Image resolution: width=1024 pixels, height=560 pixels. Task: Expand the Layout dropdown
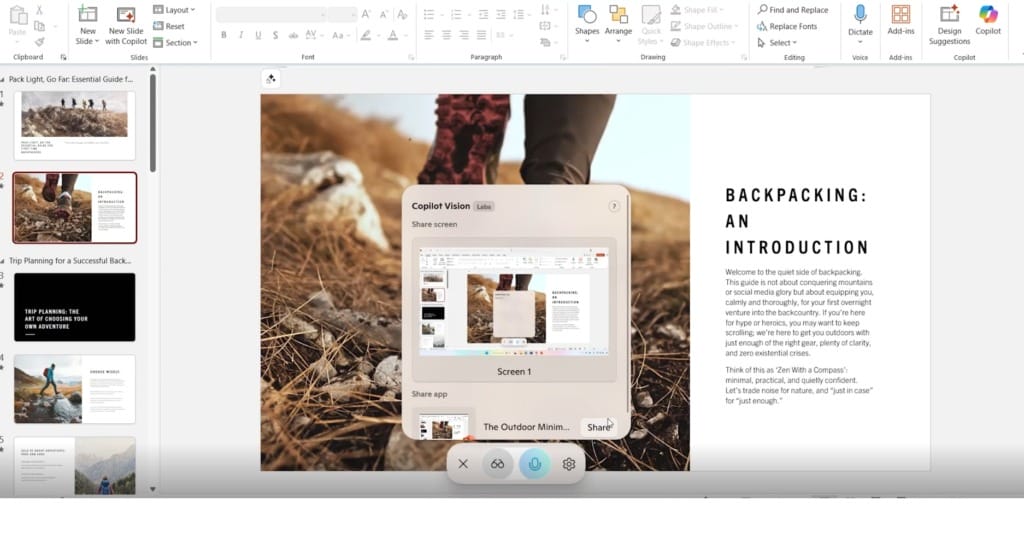coord(174,10)
